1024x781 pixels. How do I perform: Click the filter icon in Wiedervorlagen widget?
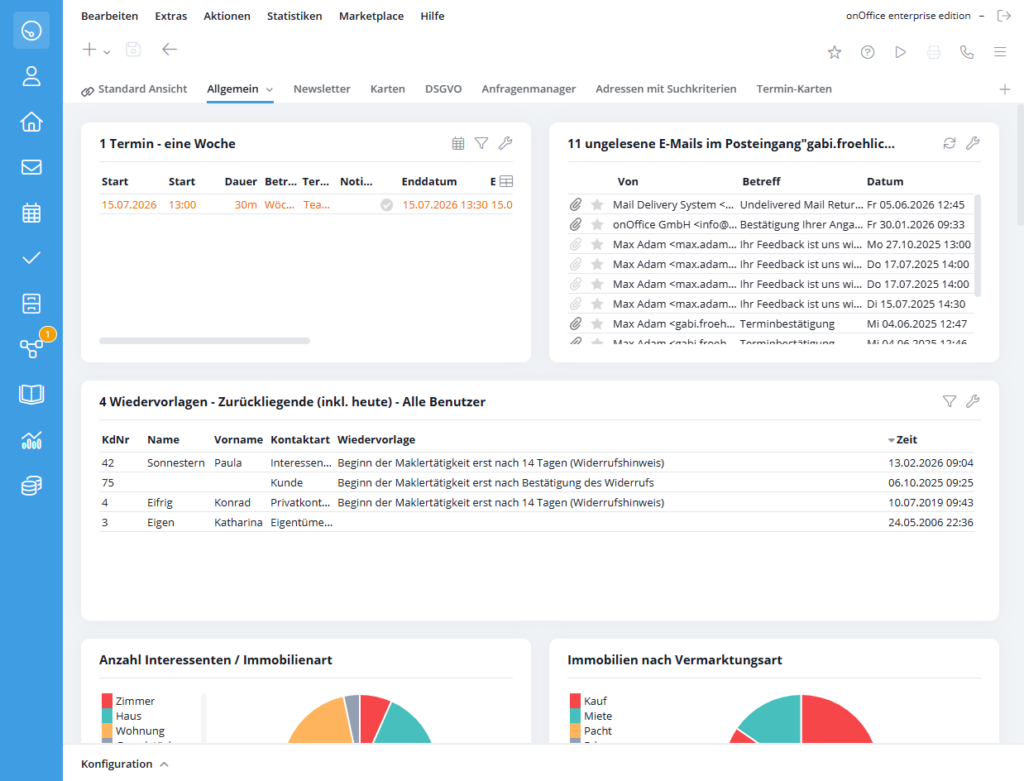pyautogui.click(x=950, y=402)
